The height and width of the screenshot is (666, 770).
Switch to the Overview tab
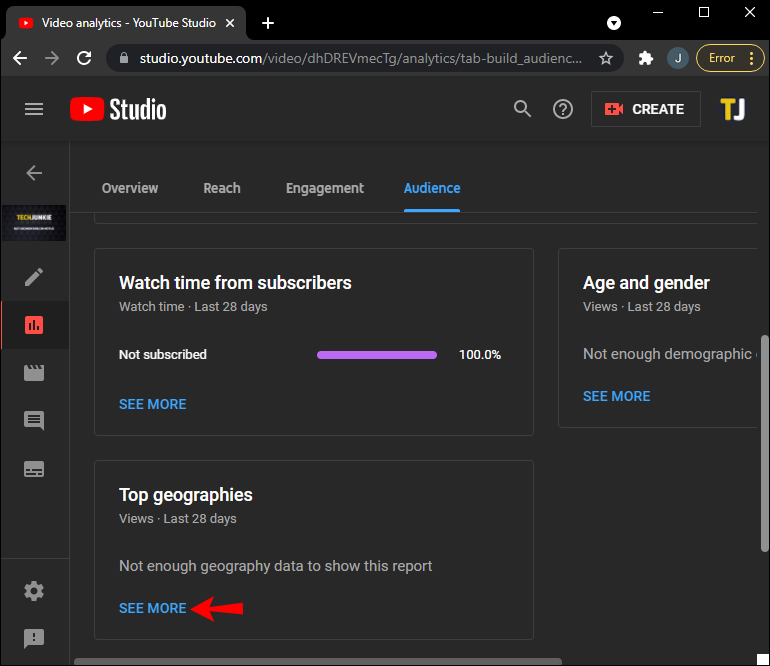coord(130,188)
